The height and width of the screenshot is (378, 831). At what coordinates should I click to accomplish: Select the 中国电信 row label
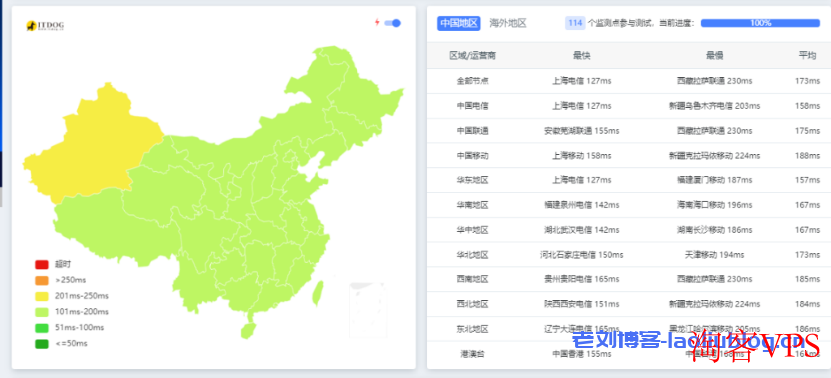coord(473,106)
